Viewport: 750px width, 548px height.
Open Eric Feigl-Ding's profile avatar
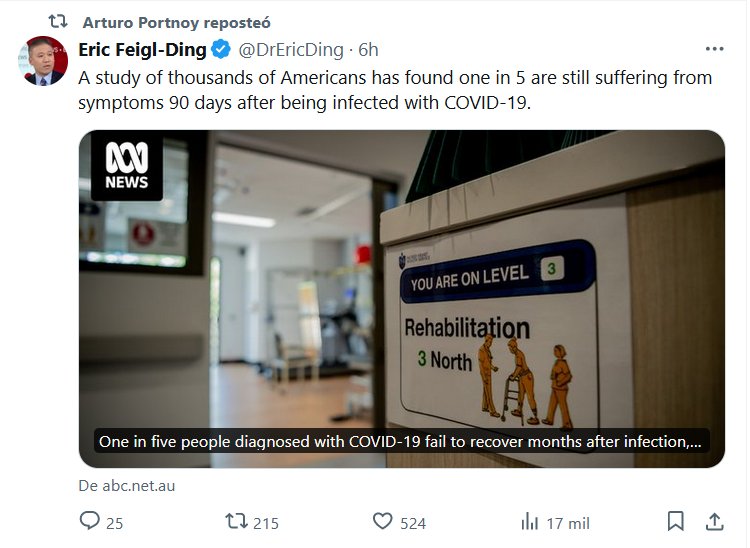pyautogui.click(x=42, y=60)
